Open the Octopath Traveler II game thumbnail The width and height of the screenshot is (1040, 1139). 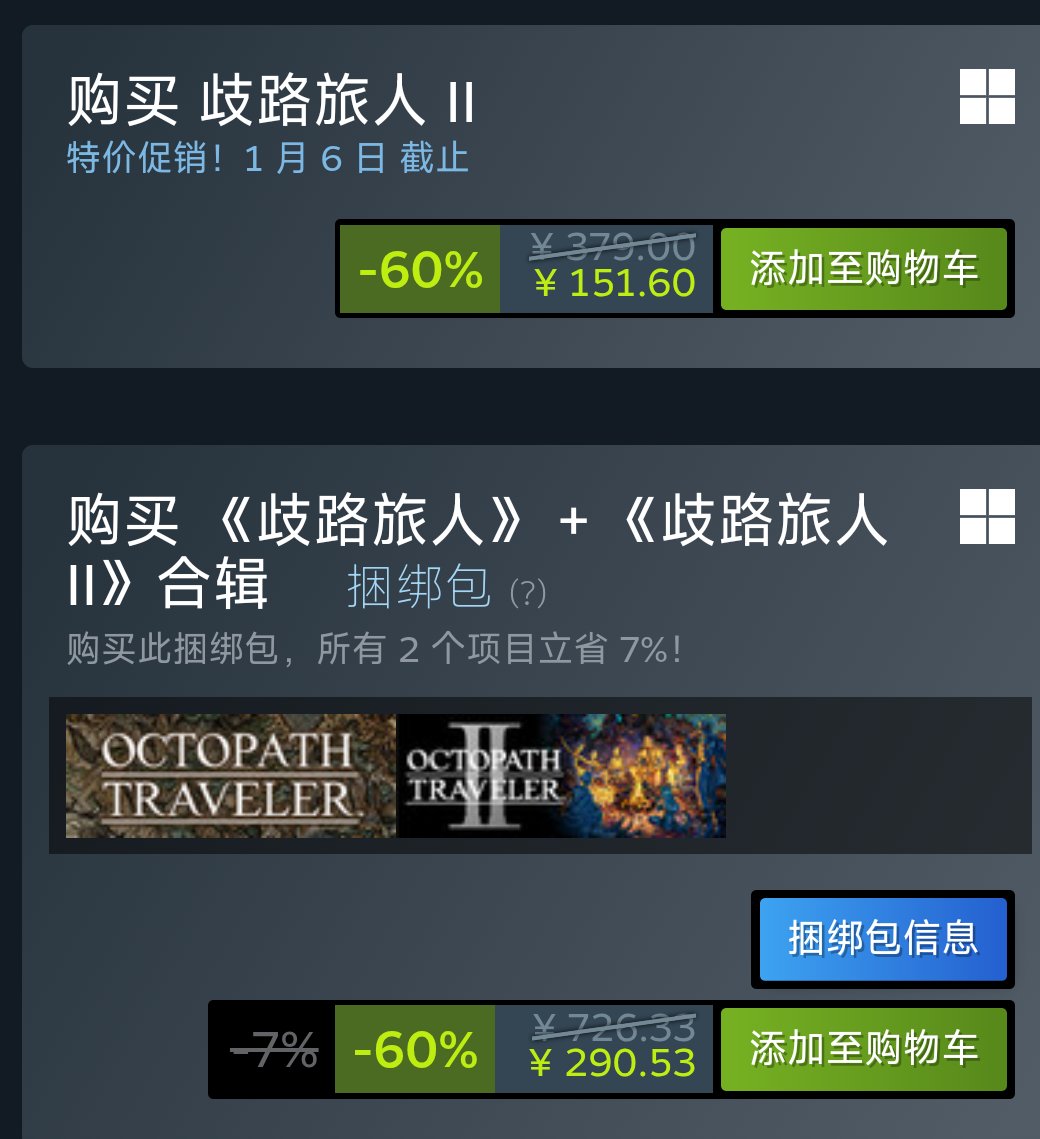[561, 776]
